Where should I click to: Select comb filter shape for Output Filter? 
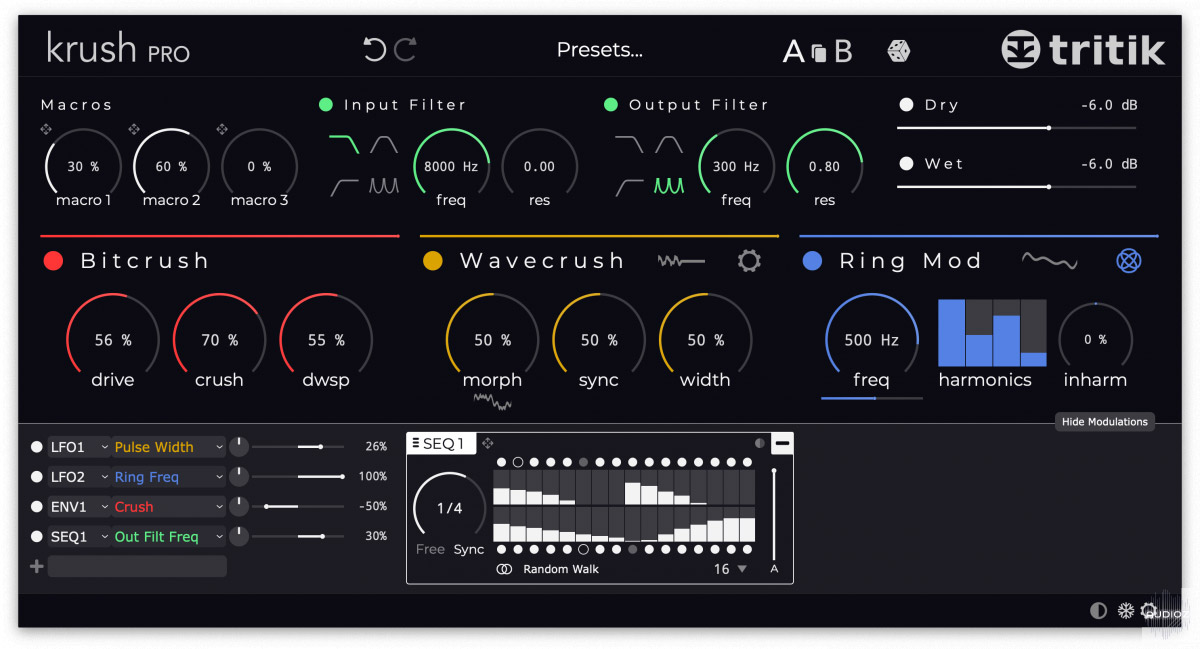[668, 186]
